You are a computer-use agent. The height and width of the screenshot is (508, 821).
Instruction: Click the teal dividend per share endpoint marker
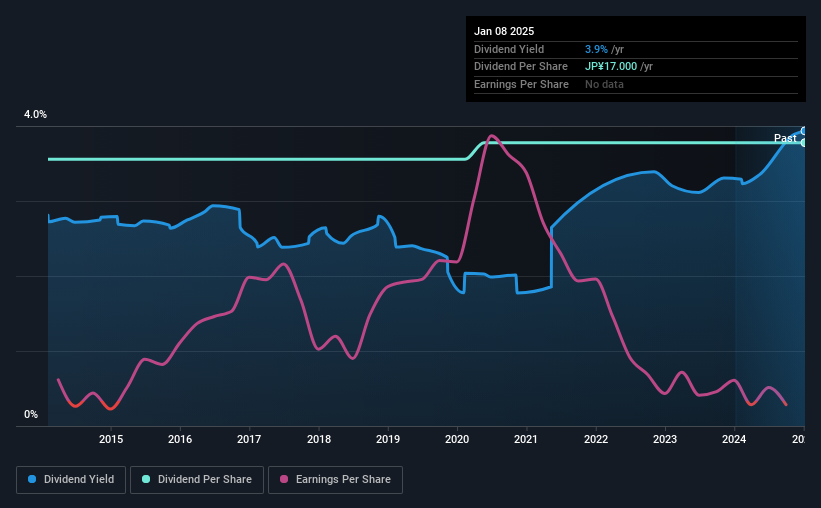pos(804,142)
